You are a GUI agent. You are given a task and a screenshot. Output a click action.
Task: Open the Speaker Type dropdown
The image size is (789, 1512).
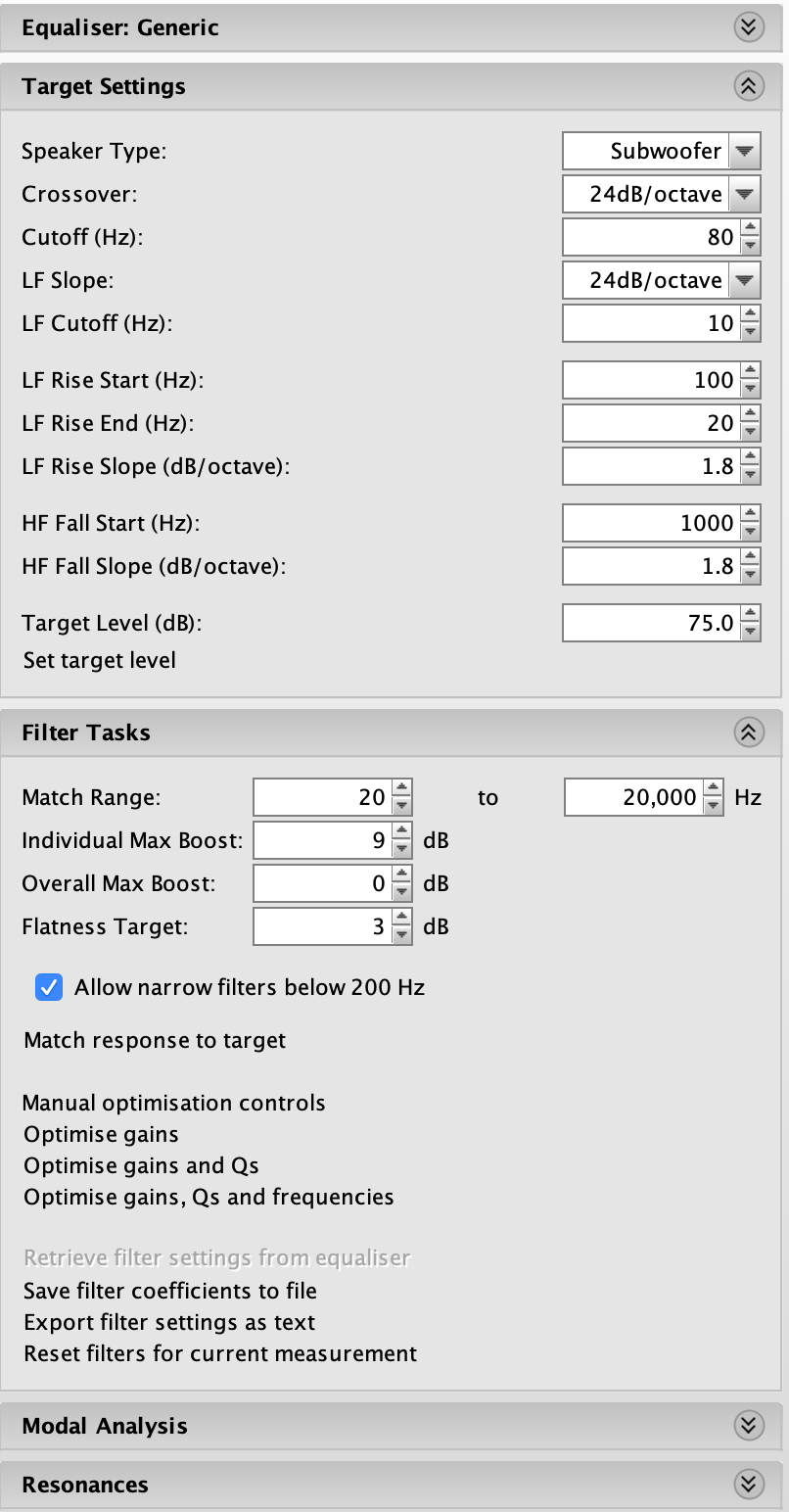[x=743, y=151]
